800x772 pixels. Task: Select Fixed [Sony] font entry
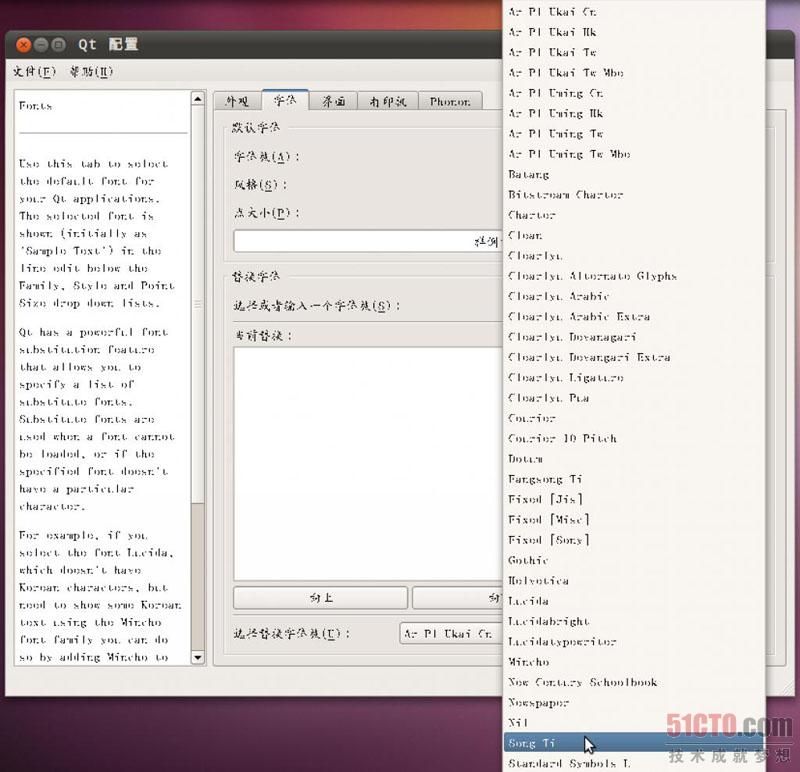[634, 540]
